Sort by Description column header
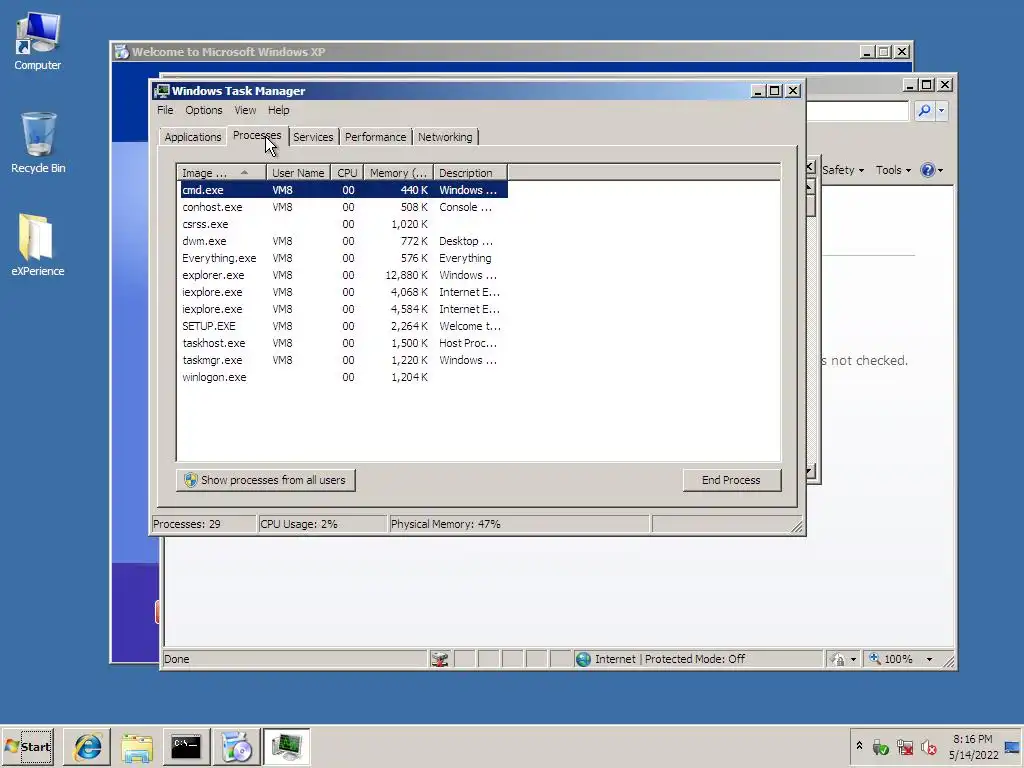This screenshot has height=768, width=1024. pyautogui.click(x=470, y=172)
